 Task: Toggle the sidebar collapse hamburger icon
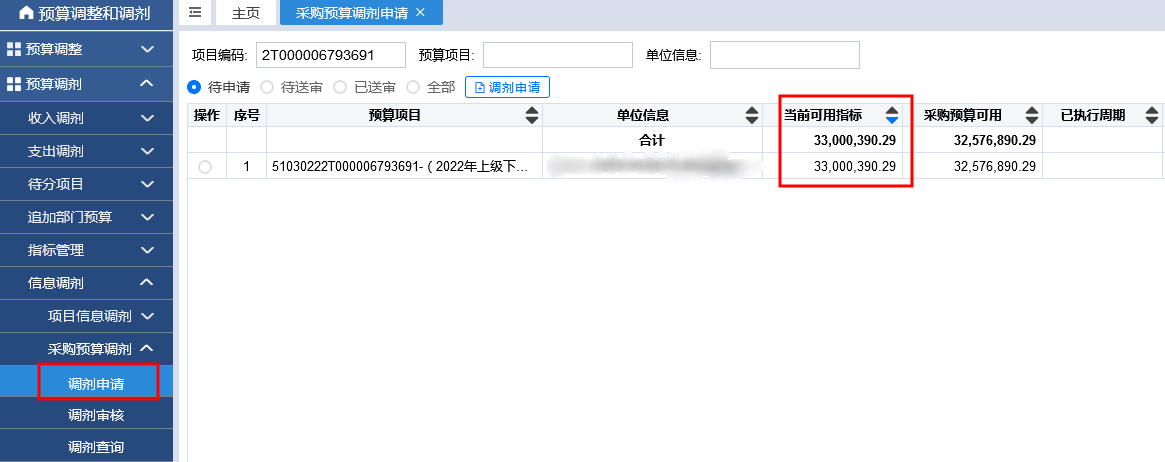(x=195, y=12)
